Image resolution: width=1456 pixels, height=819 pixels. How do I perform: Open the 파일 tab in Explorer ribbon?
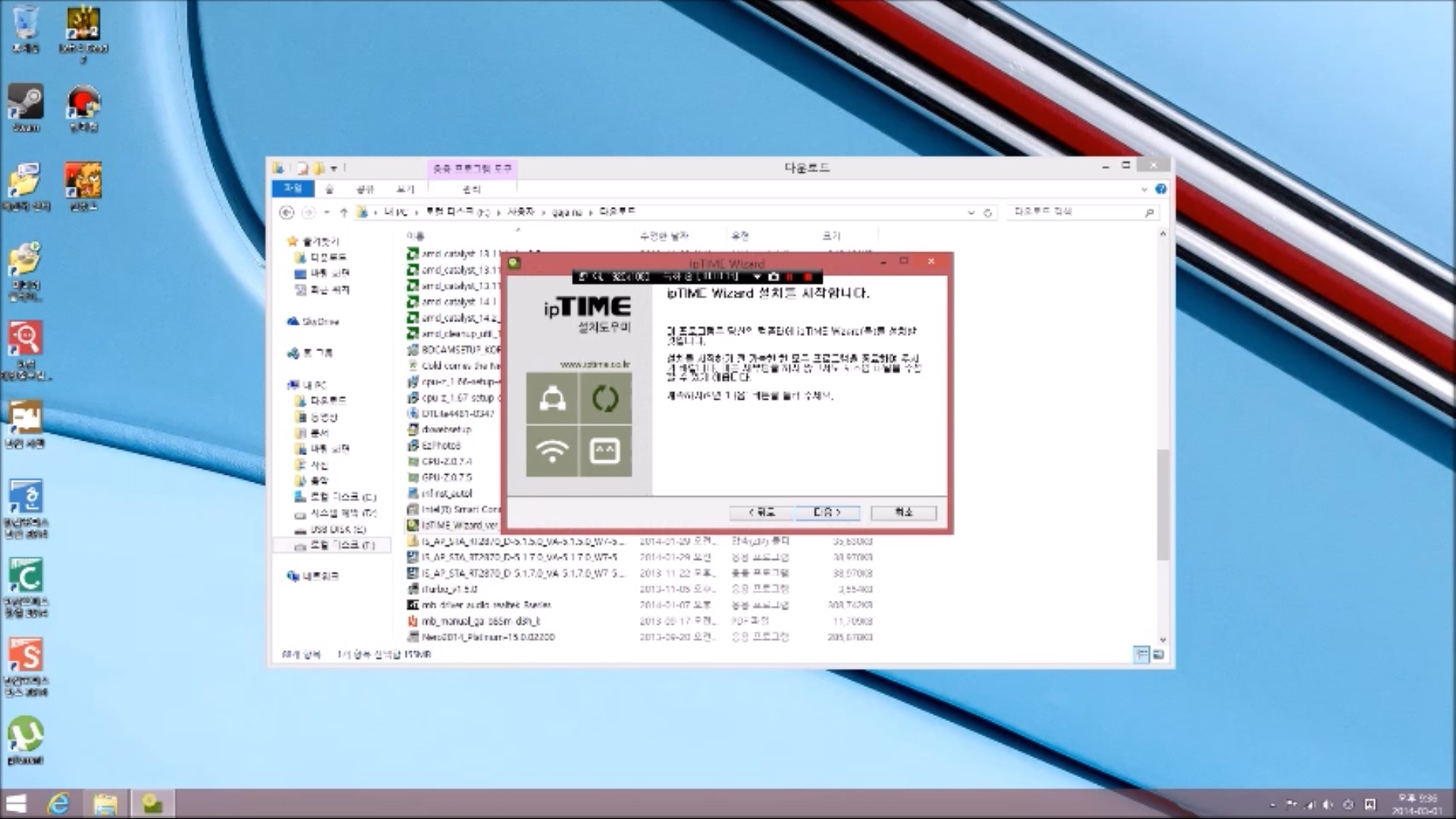point(293,189)
